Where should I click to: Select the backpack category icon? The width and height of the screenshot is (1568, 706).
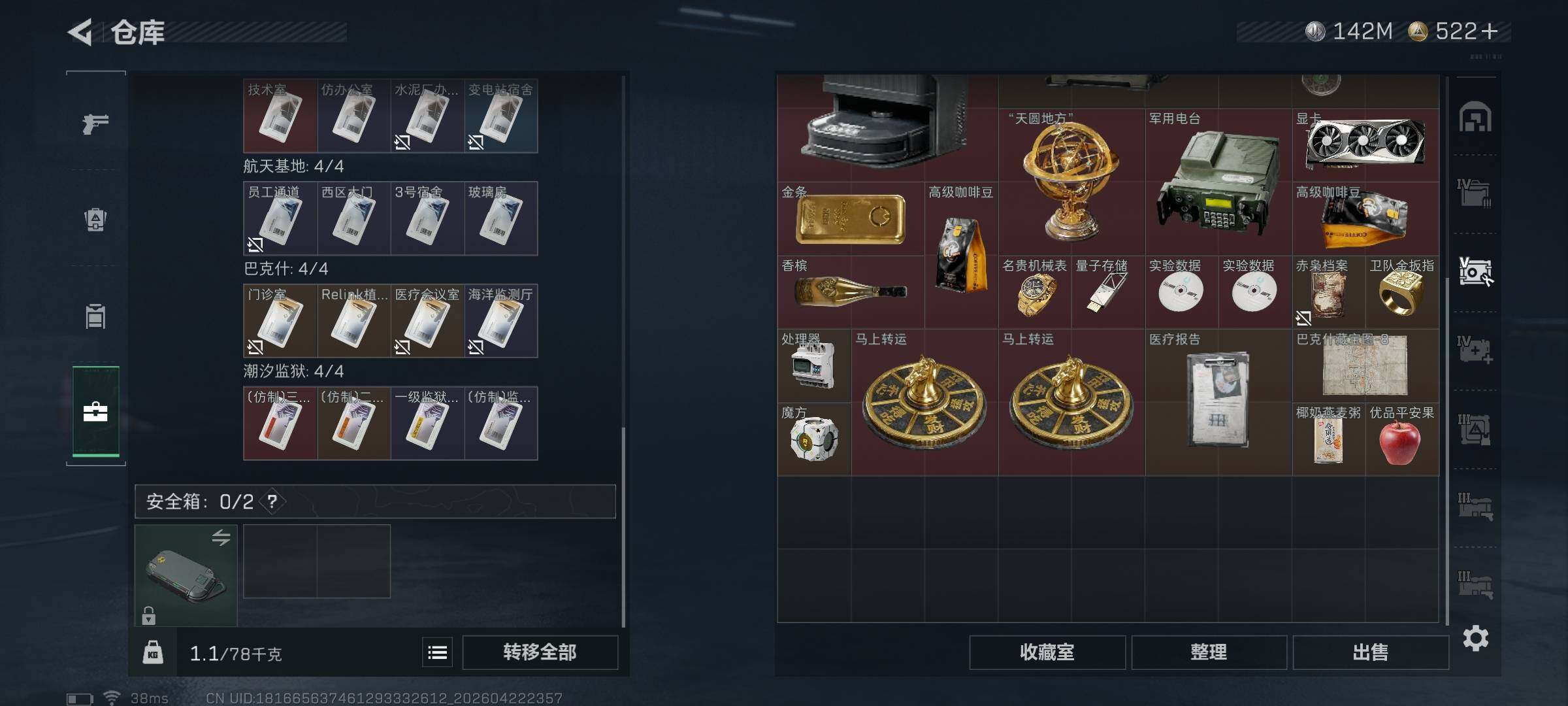tap(95, 219)
